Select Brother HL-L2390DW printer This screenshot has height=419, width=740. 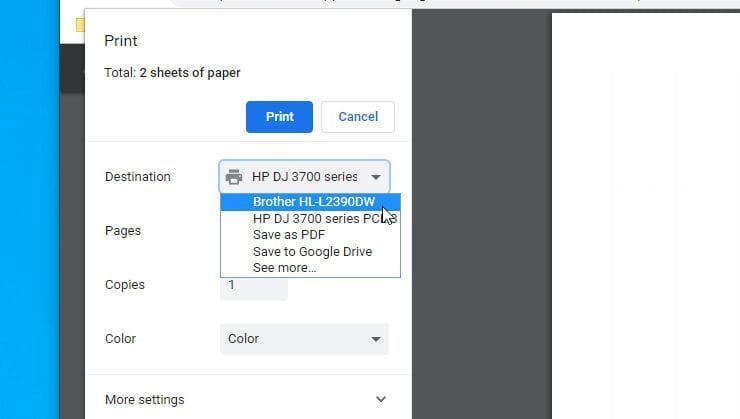pyautogui.click(x=313, y=202)
